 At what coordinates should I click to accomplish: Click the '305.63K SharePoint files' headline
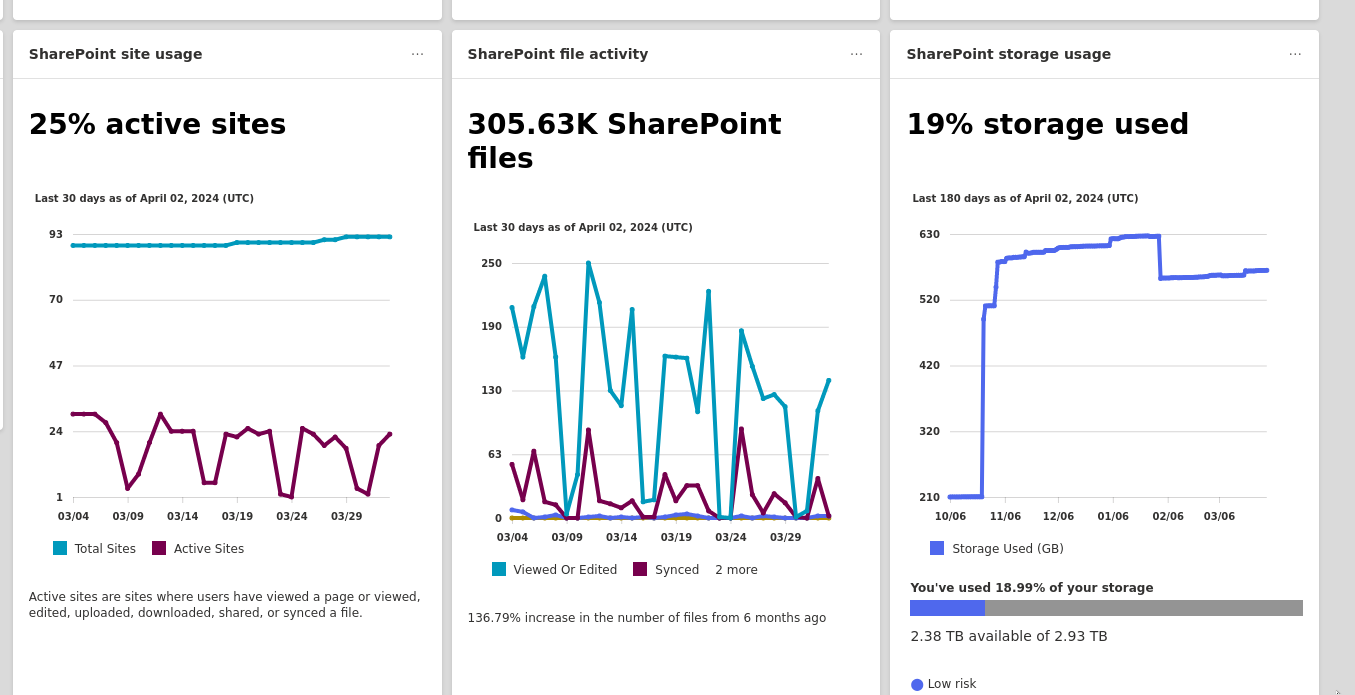[624, 141]
